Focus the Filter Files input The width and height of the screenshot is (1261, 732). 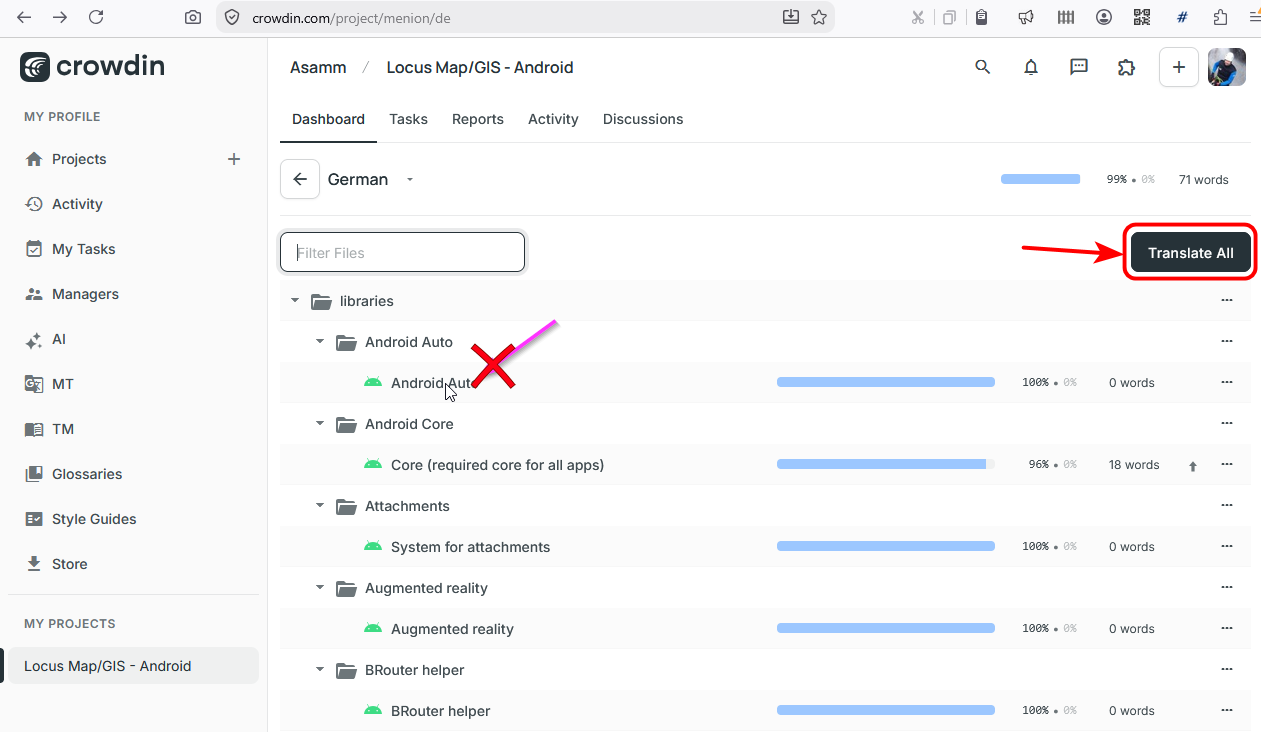402,252
